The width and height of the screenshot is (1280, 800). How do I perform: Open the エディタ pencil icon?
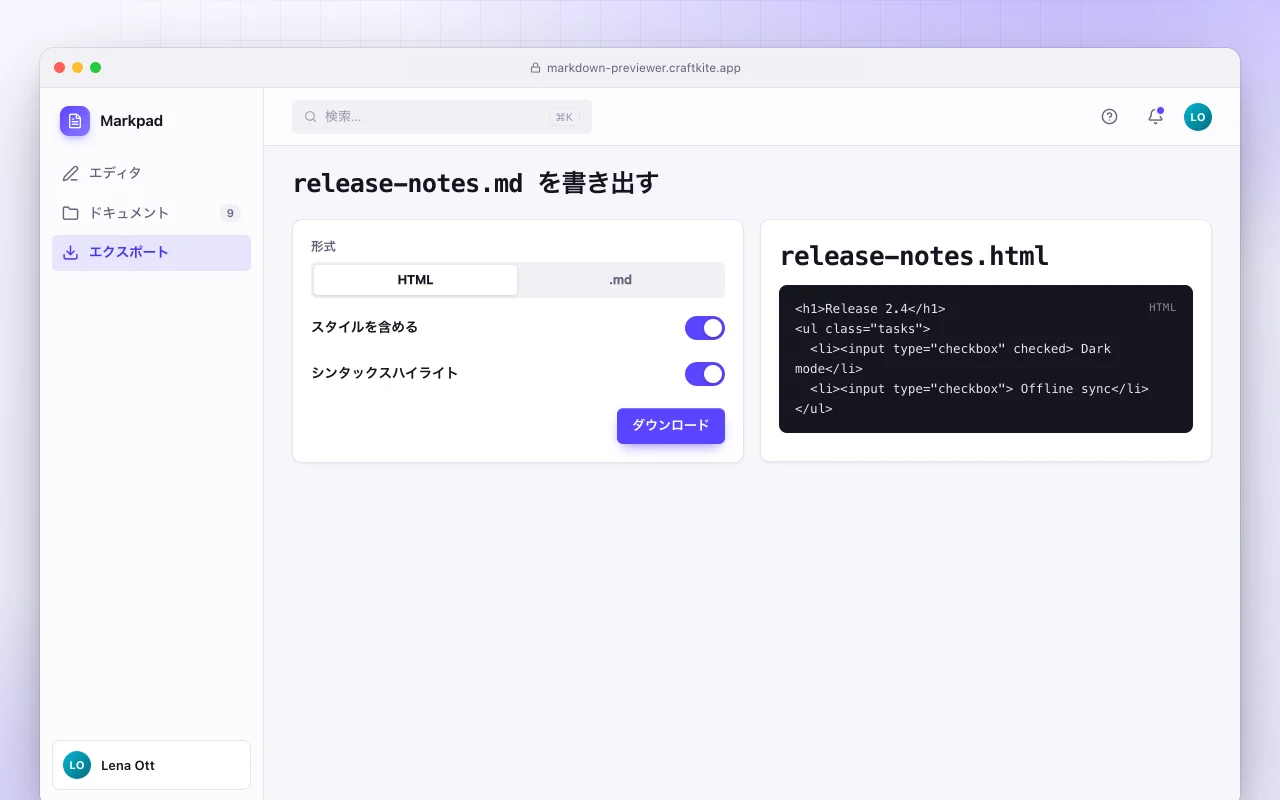tap(70, 173)
